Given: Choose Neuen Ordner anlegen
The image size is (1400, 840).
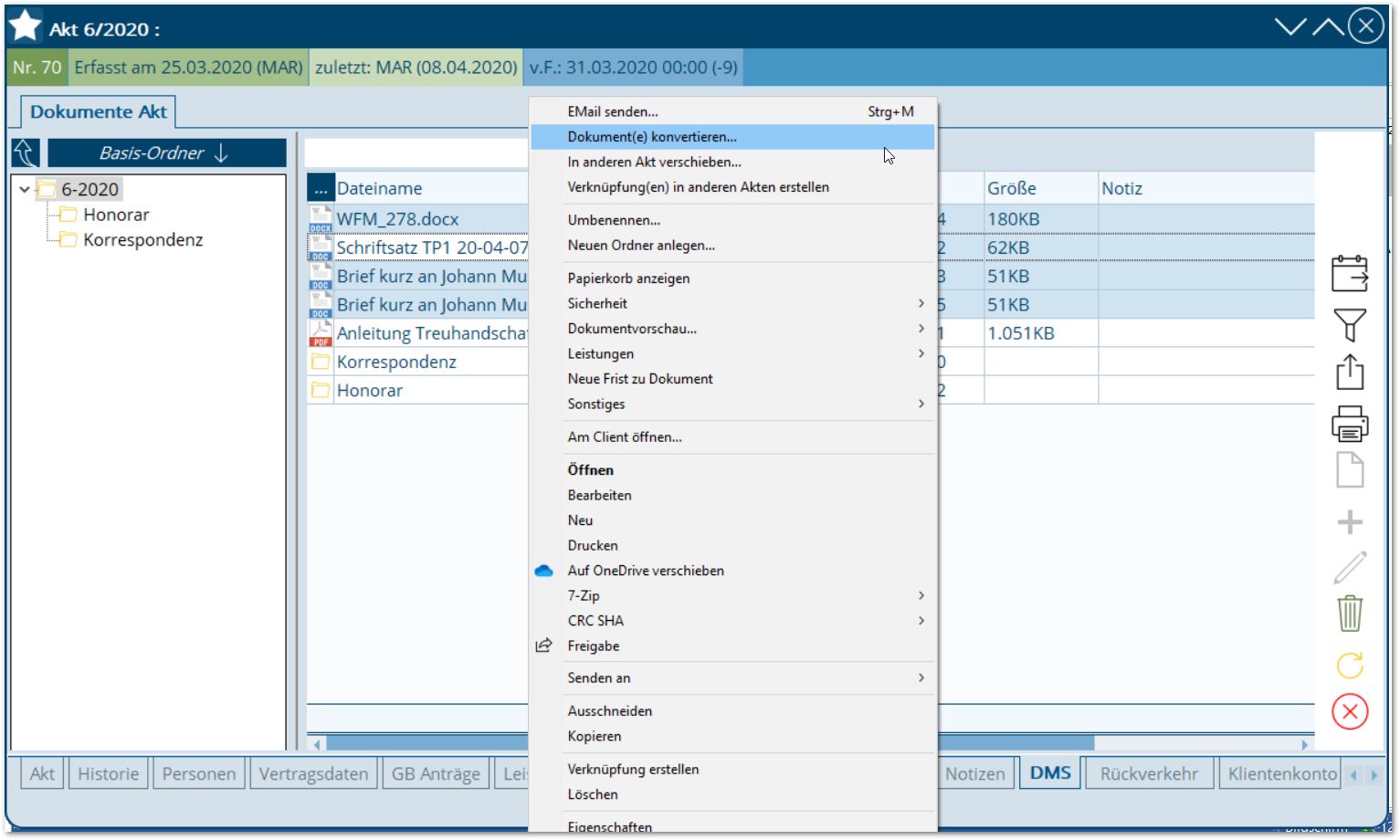Looking at the screenshot, I should [x=732, y=246].
